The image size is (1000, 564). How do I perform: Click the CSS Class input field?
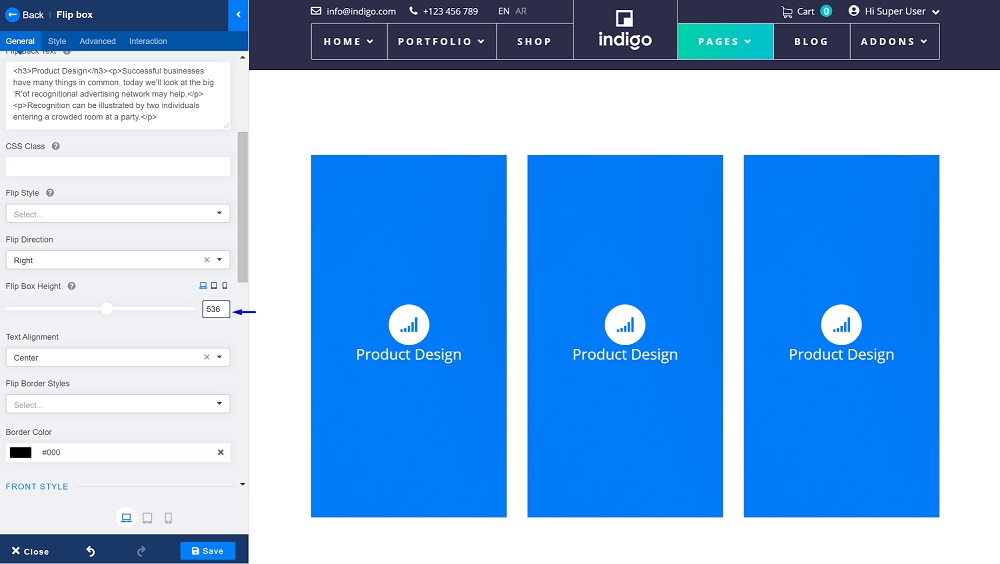(118, 167)
